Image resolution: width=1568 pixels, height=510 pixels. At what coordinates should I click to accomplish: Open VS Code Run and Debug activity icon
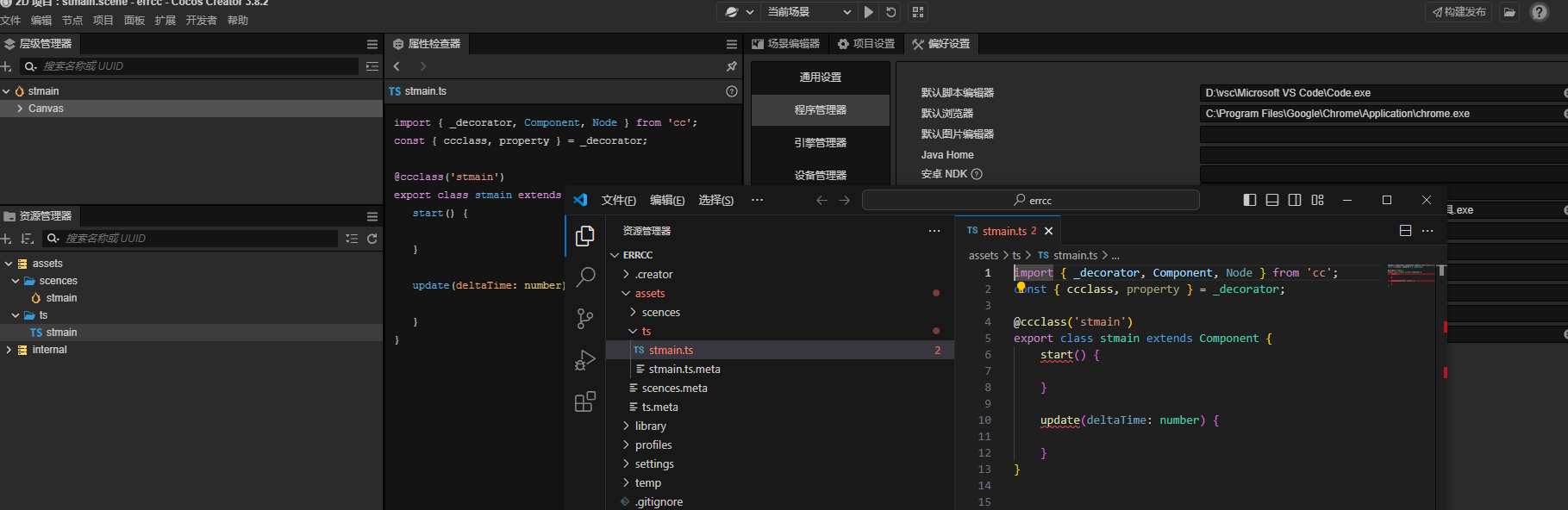(x=585, y=360)
